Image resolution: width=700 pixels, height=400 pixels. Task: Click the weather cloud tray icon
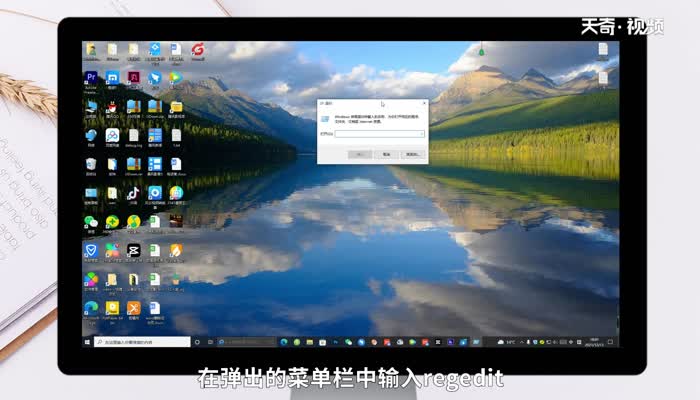(500, 342)
